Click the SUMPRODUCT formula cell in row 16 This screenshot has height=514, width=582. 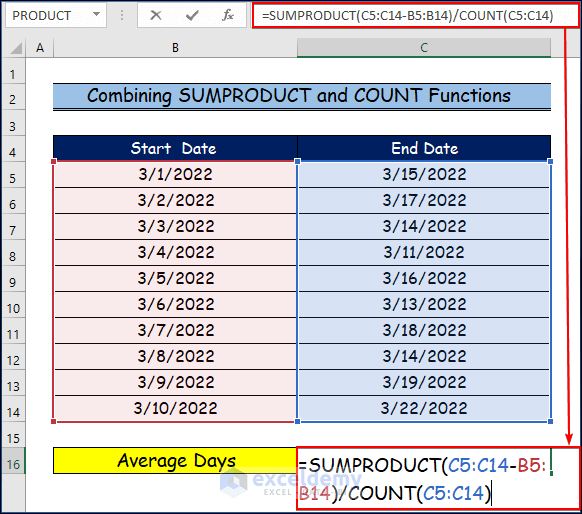point(438,479)
